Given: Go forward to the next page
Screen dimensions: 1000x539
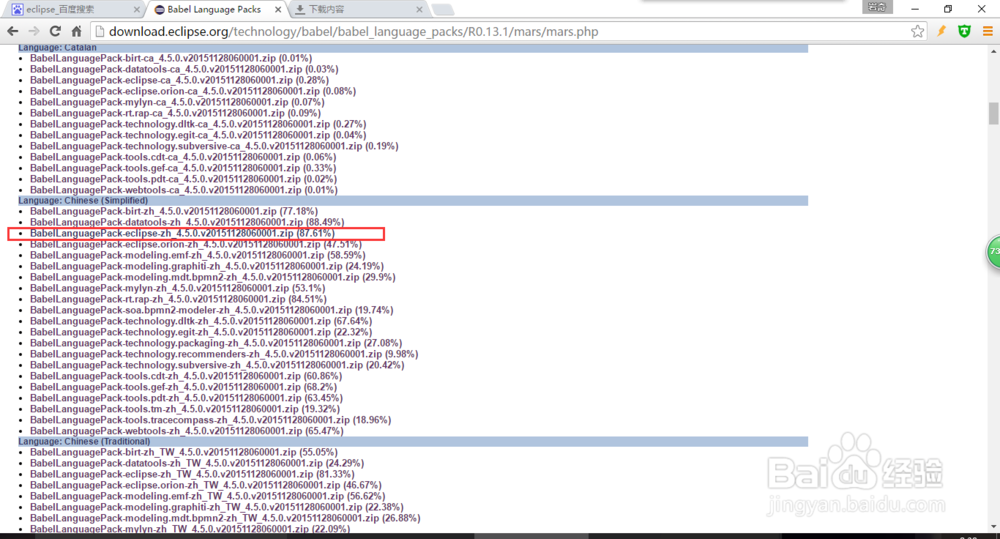Looking at the screenshot, I should (x=34, y=31).
